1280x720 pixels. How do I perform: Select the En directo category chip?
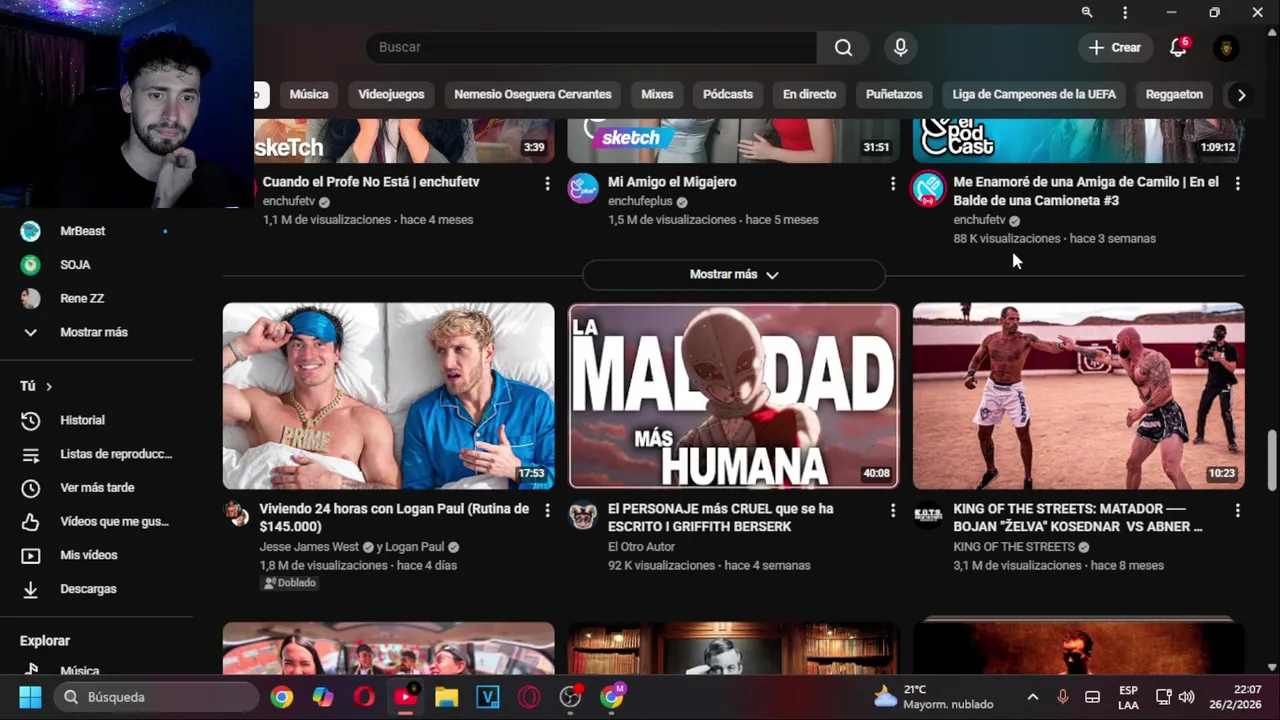(809, 94)
